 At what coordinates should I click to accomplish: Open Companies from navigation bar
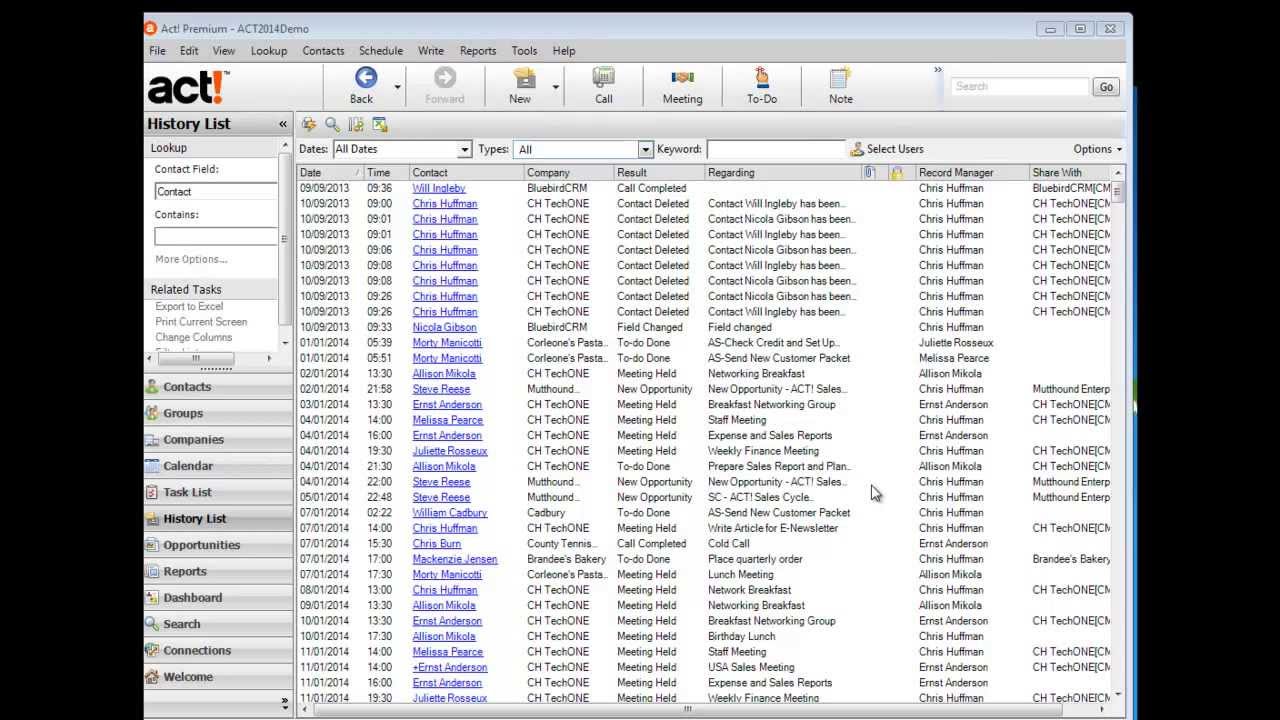click(x=218, y=440)
